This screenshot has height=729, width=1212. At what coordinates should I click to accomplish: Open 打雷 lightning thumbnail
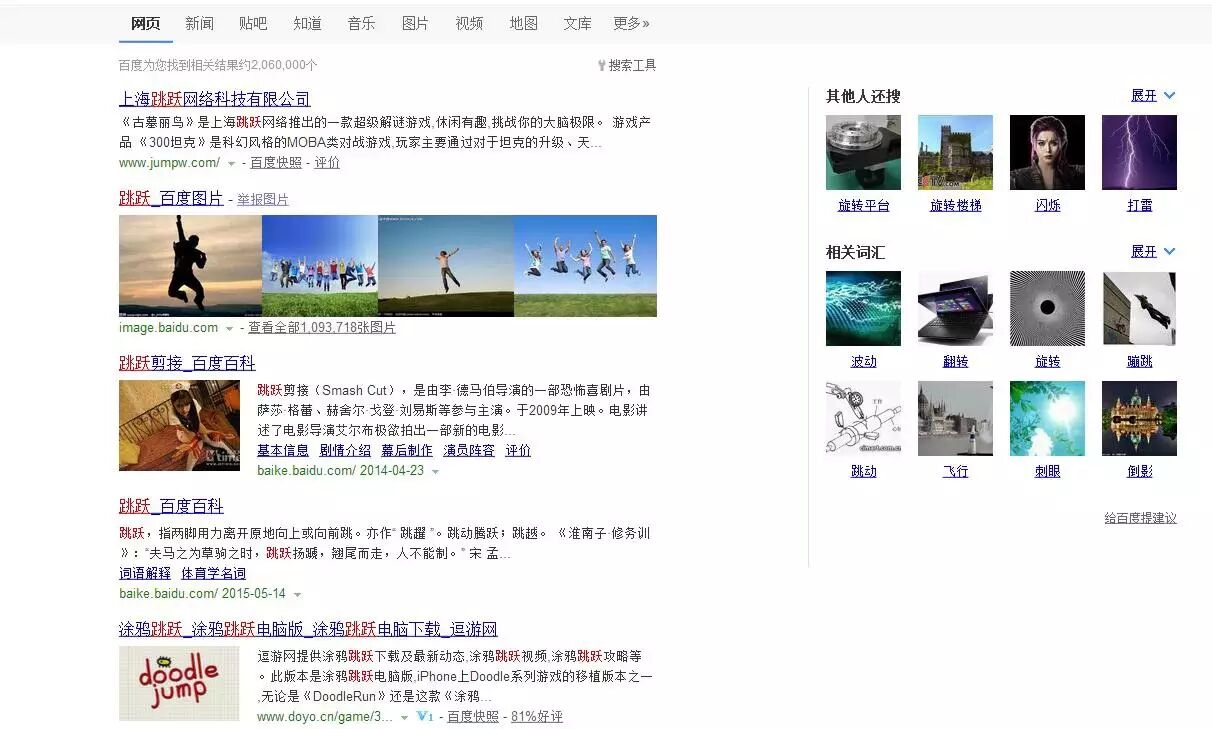[1139, 152]
